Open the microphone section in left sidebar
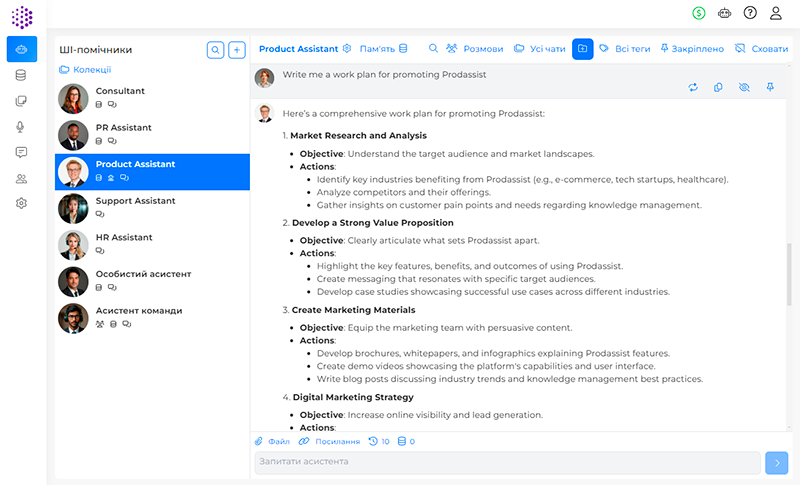 click(21, 127)
